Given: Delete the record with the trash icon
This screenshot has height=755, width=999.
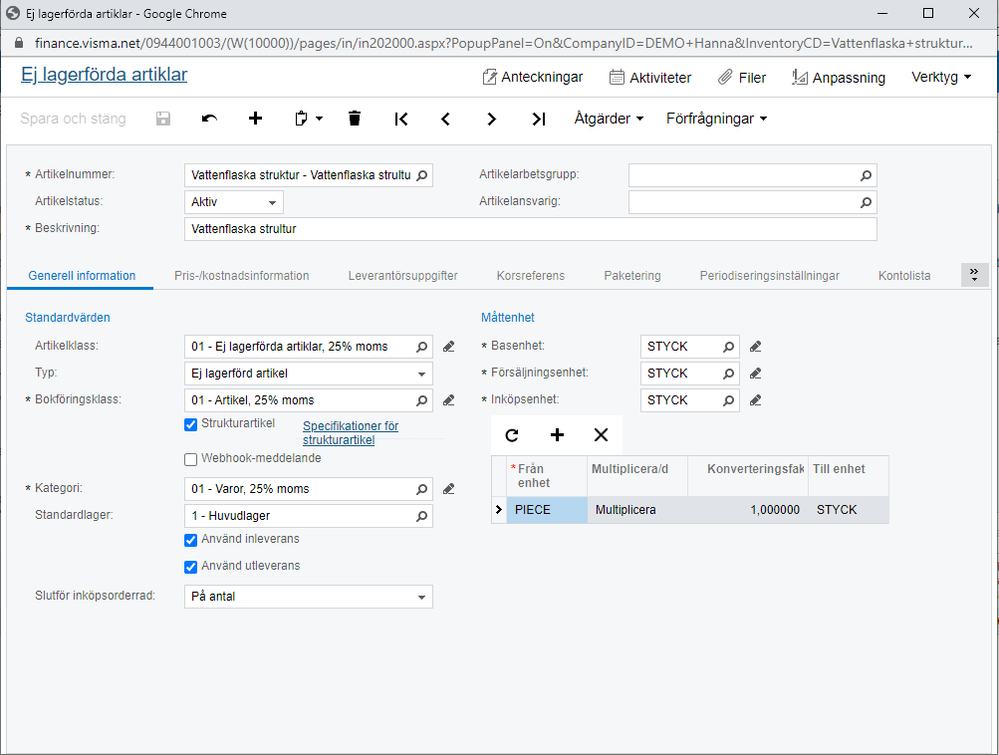Looking at the screenshot, I should pos(355,119).
